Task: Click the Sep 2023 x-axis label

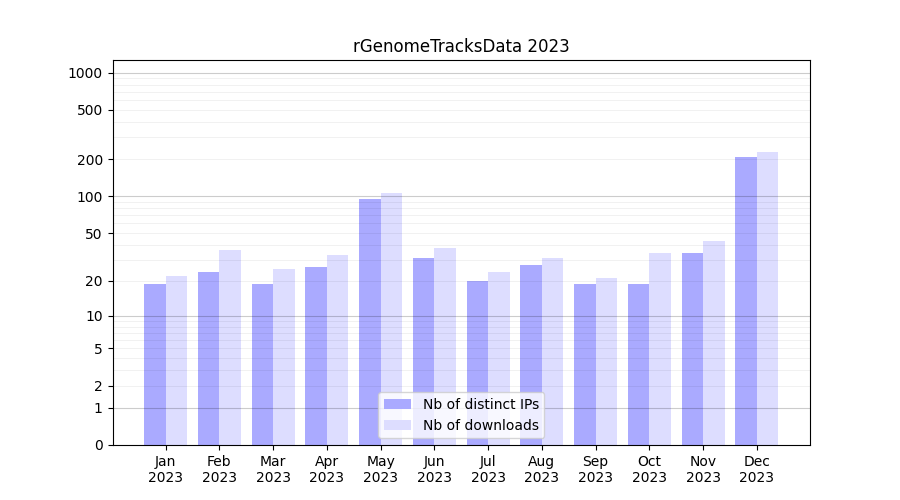Action: 595,469
